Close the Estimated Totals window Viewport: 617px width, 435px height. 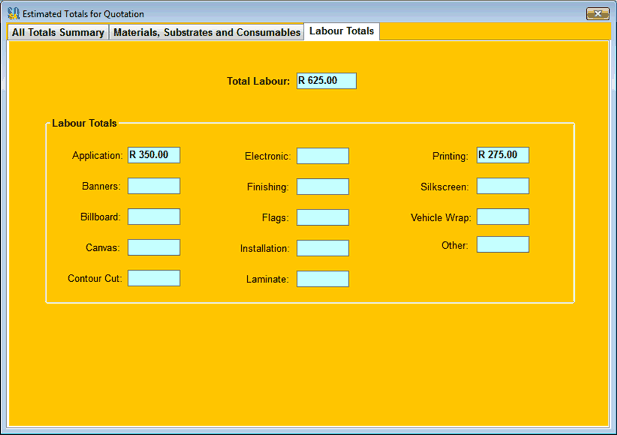[597, 13]
